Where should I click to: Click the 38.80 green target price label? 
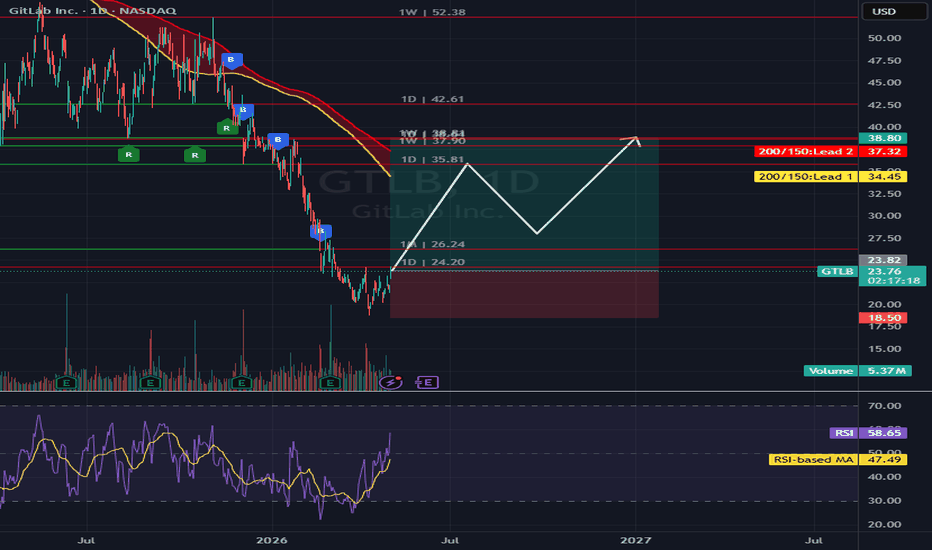[883, 138]
